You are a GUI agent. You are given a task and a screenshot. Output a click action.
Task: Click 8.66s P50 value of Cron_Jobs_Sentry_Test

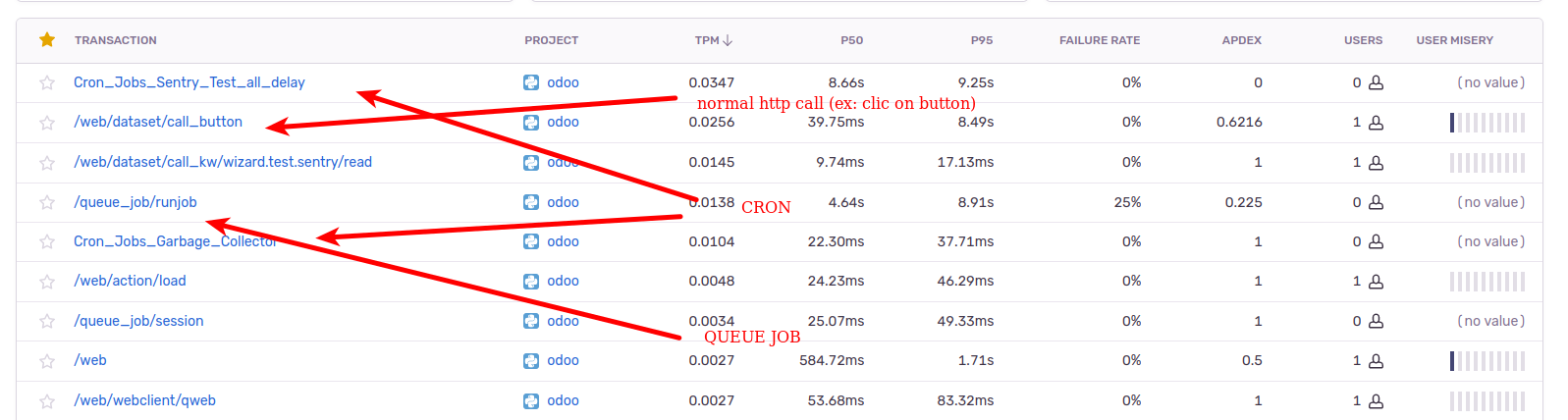click(846, 82)
